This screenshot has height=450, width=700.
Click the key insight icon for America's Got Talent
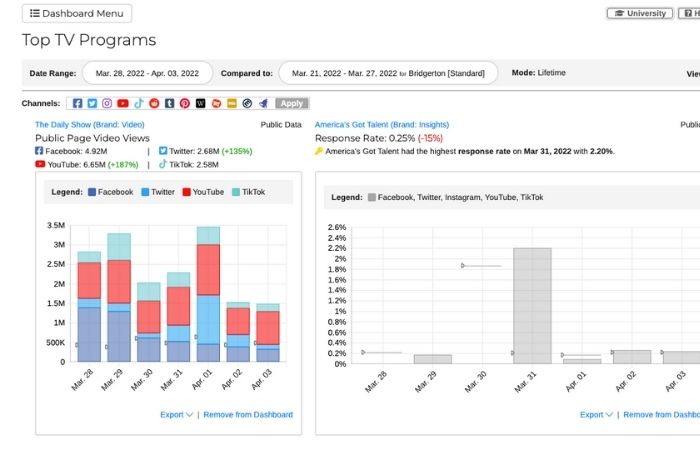[319, 151]
